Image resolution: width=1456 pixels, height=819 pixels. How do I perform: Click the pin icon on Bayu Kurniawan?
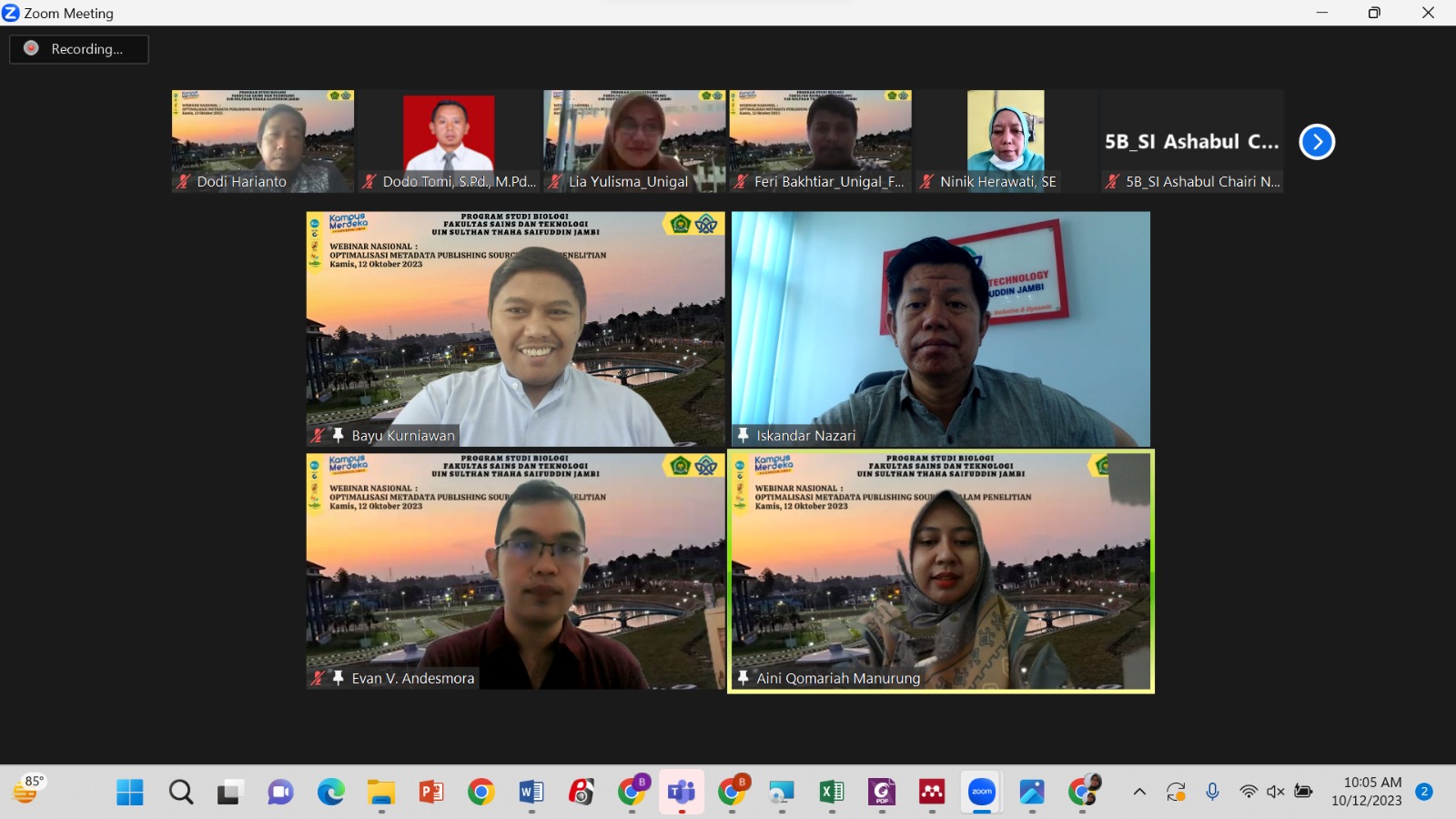(339, 436)
